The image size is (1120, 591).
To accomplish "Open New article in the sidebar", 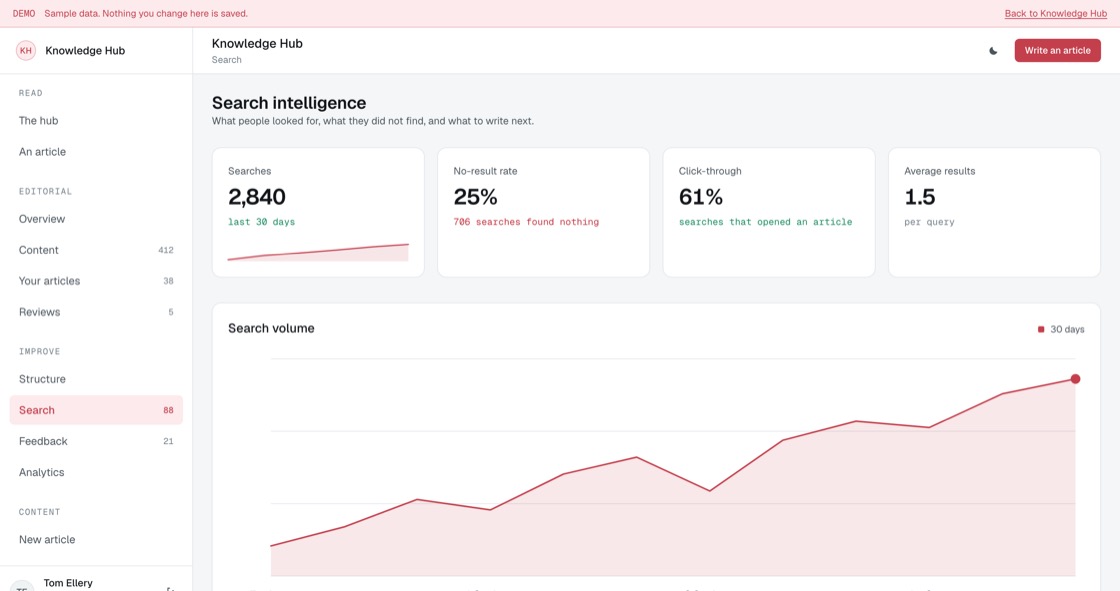I will click(96, 540).
